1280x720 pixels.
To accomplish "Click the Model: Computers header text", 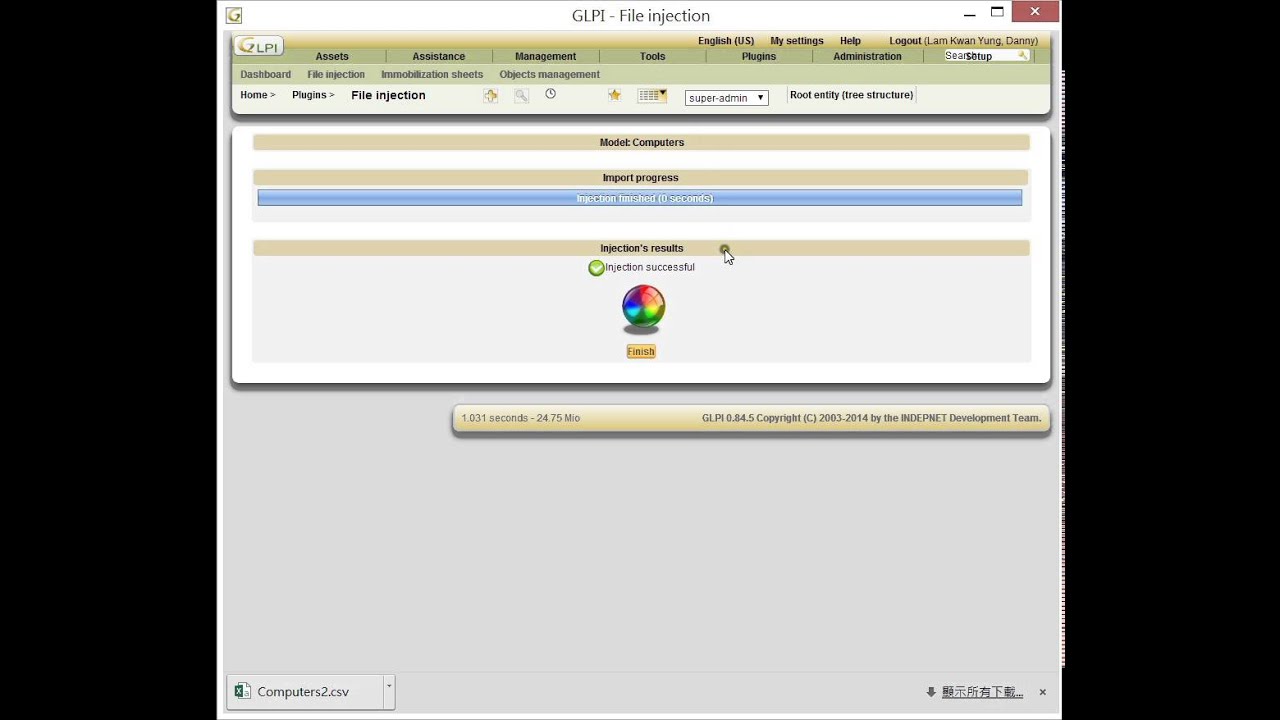I will click(641, 142).
